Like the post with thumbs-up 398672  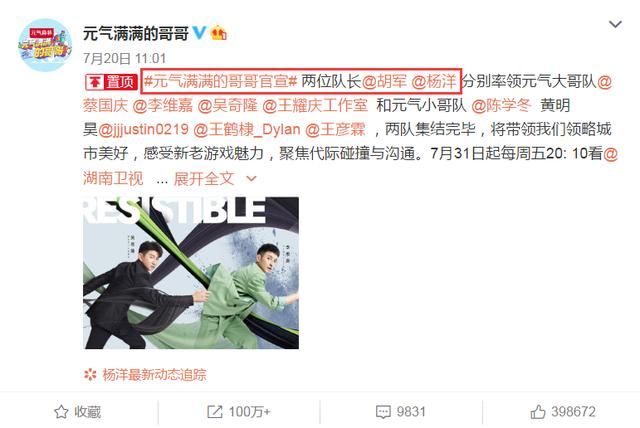pyautogui.click(x=538, y=412)
